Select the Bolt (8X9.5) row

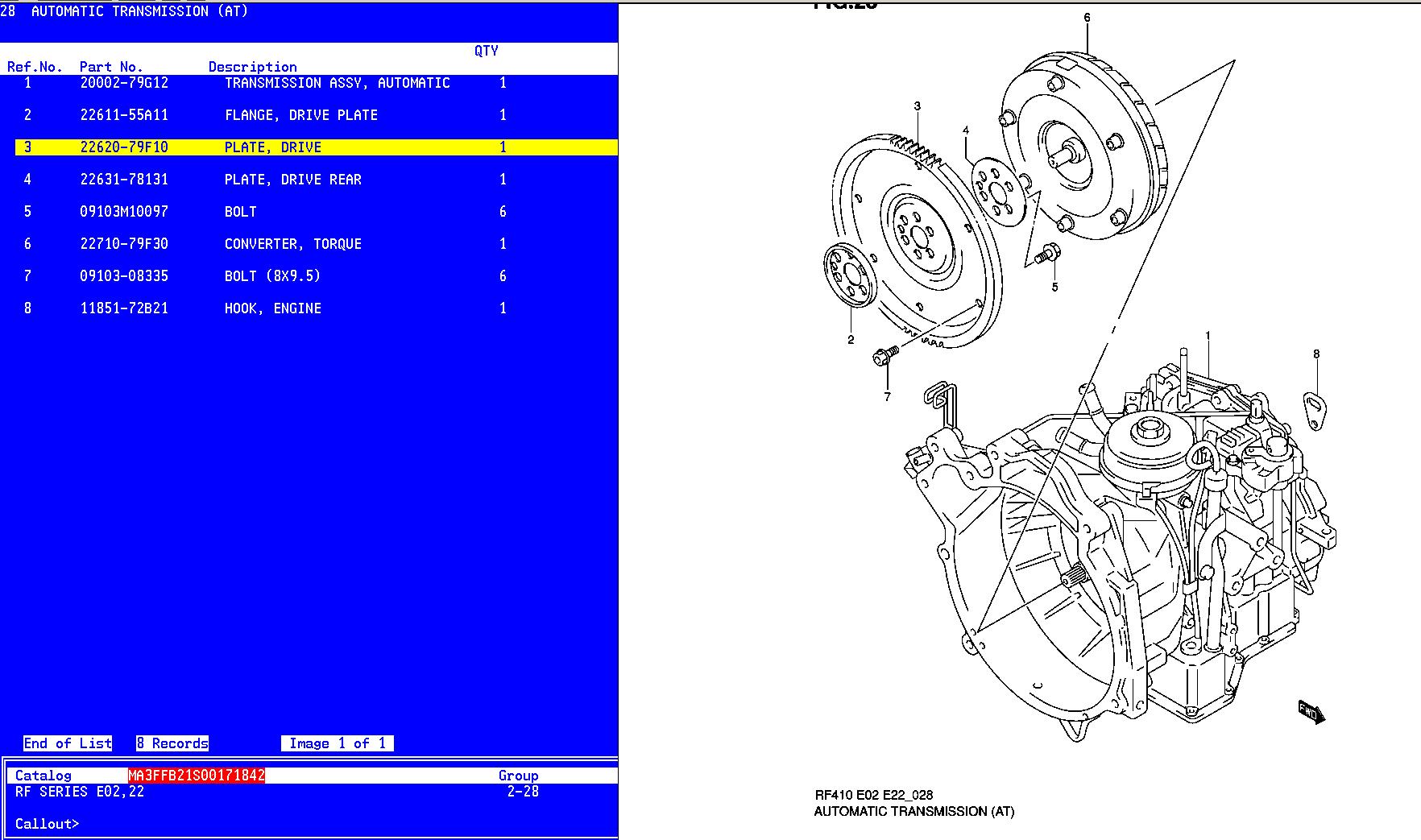point(272,276)
